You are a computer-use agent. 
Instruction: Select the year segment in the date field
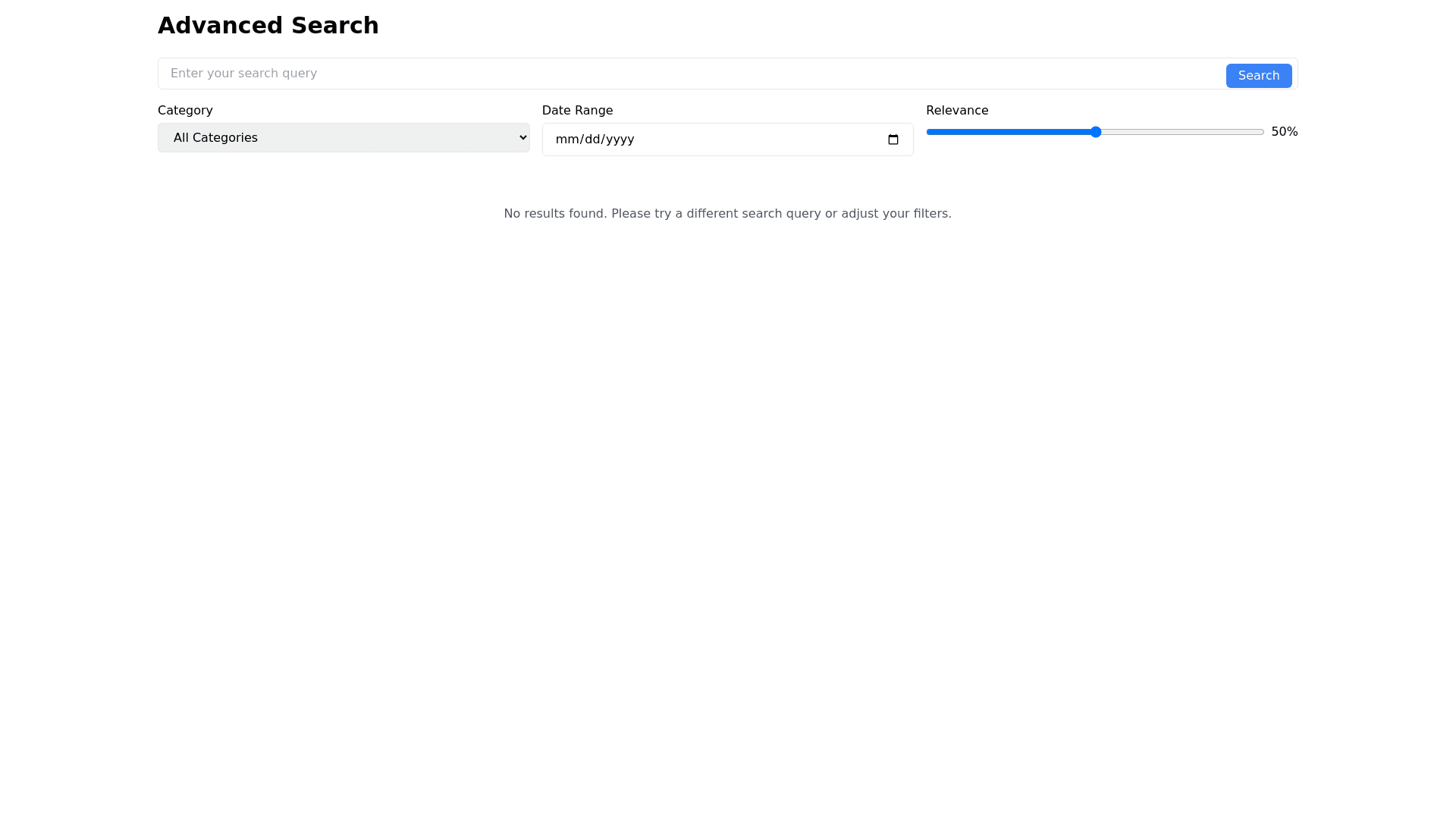click(x=620, y=140)
